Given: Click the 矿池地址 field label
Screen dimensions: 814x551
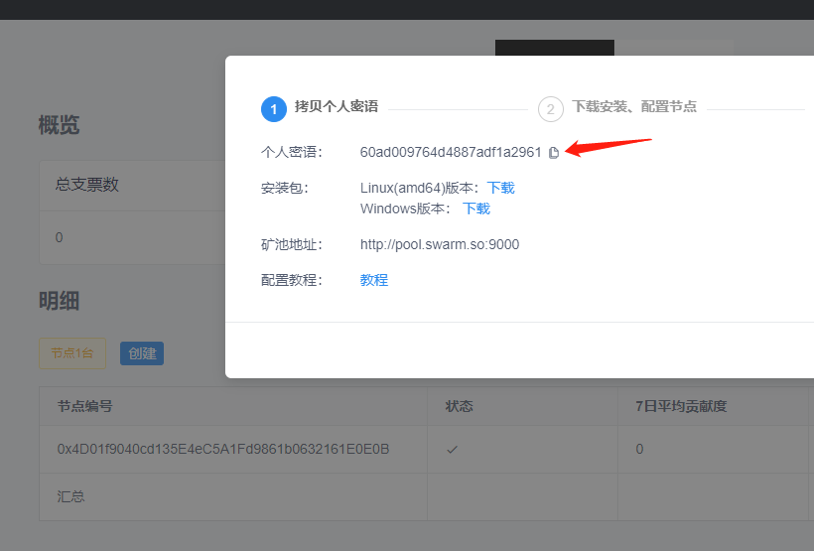Looking at the screenshot, I should coord(291,244).
